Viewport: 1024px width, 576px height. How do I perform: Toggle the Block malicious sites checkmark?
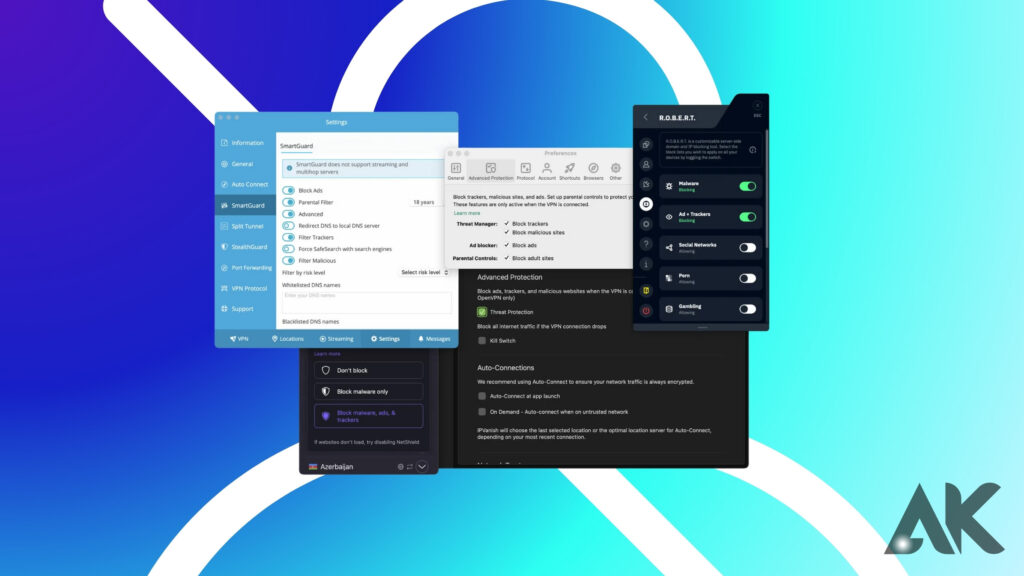pos(506,232)
